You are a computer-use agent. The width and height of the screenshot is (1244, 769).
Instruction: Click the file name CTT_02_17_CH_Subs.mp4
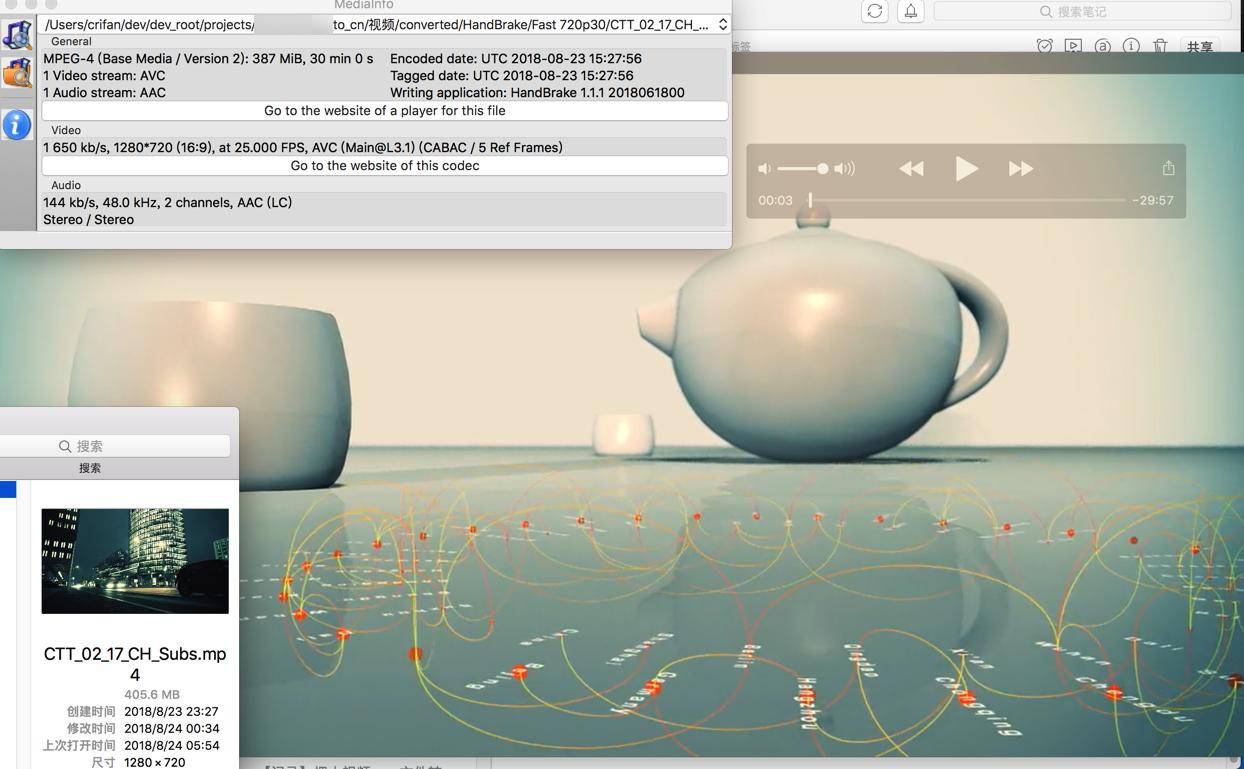coord(135,664)
